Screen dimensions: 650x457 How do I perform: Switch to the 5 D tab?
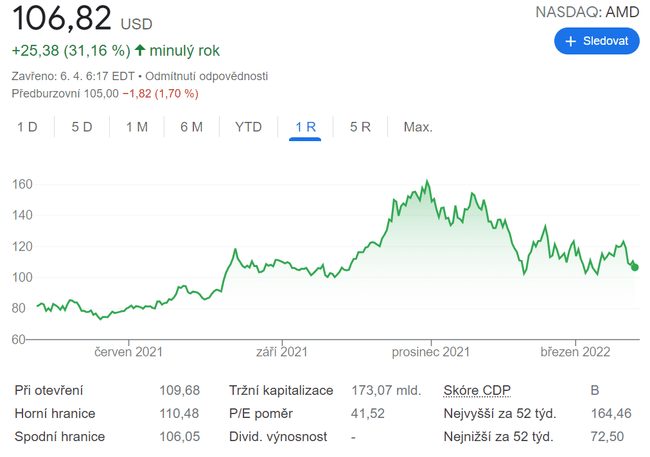click(81, 127)
